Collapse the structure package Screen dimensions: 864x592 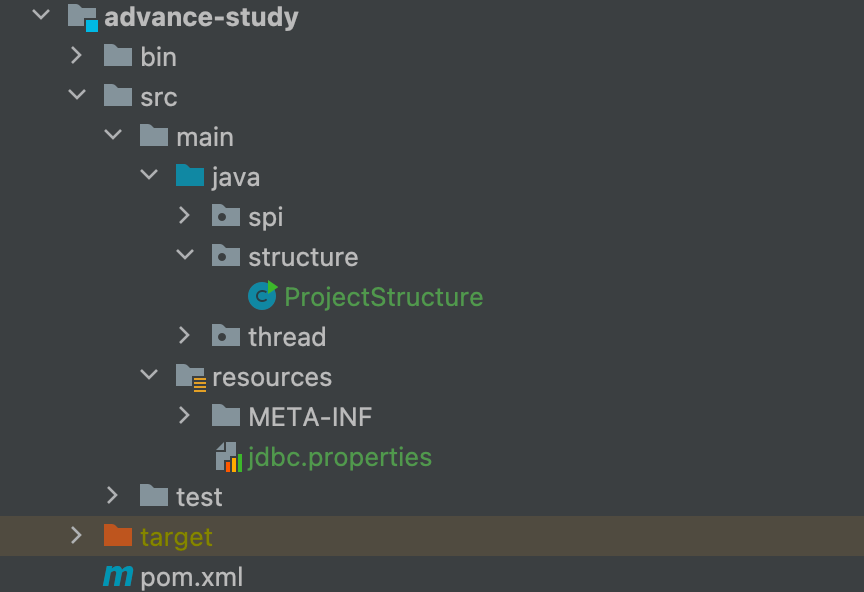tap(185, 254)
